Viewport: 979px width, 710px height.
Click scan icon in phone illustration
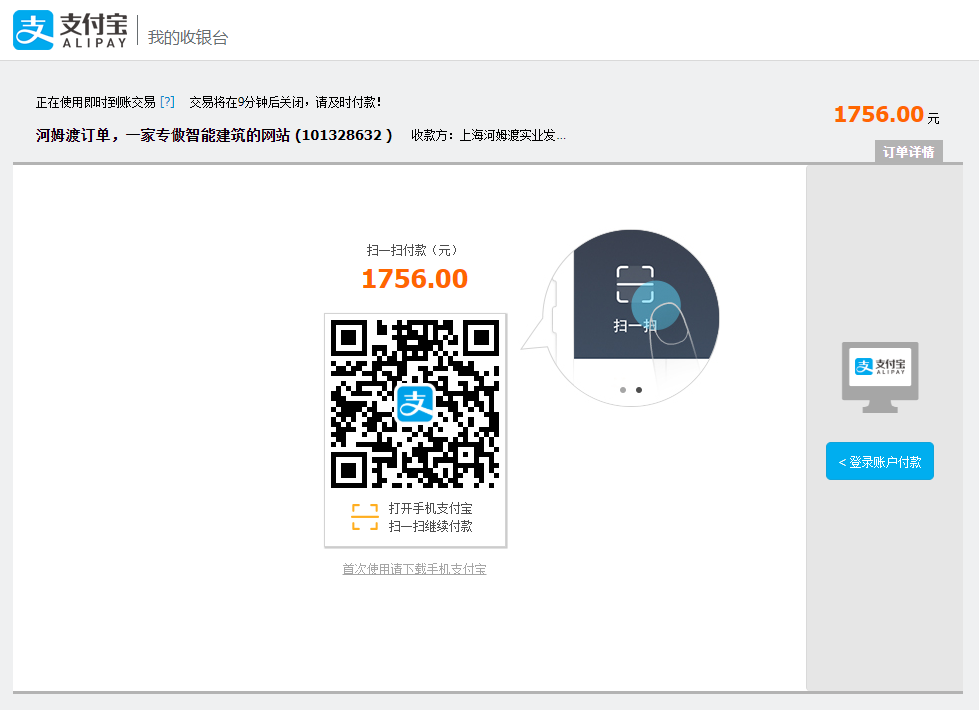click(635, 284)
